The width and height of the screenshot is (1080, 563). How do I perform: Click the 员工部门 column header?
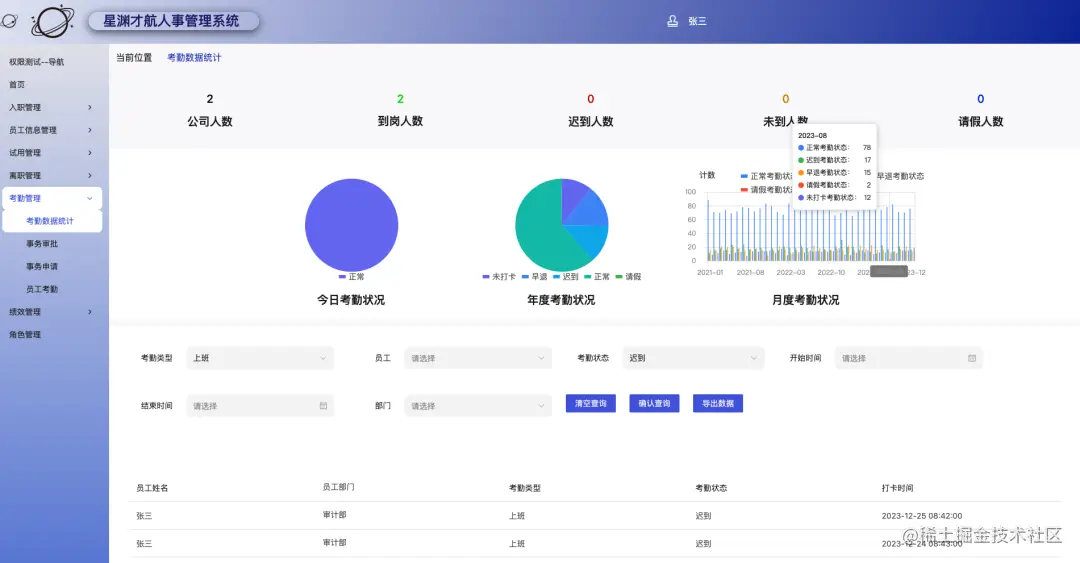(338, 487)
